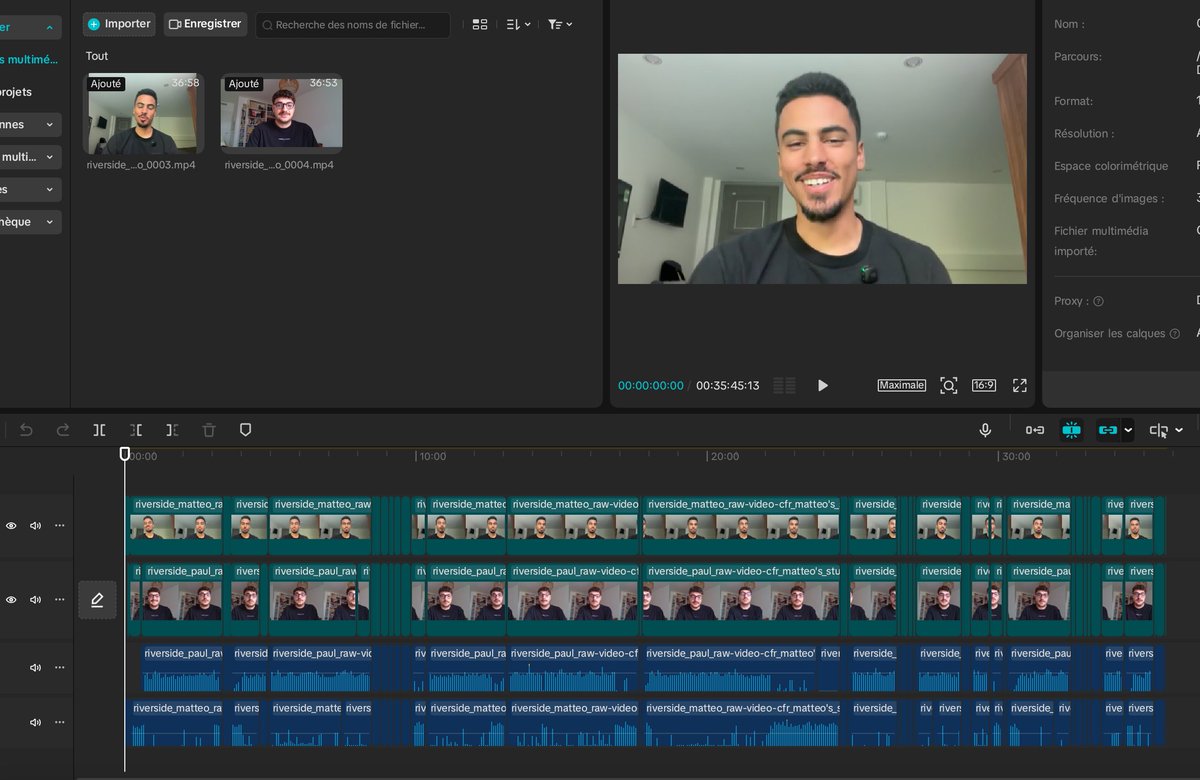
Task: Click the Résolution label in details
Action: coord(1084,134)
